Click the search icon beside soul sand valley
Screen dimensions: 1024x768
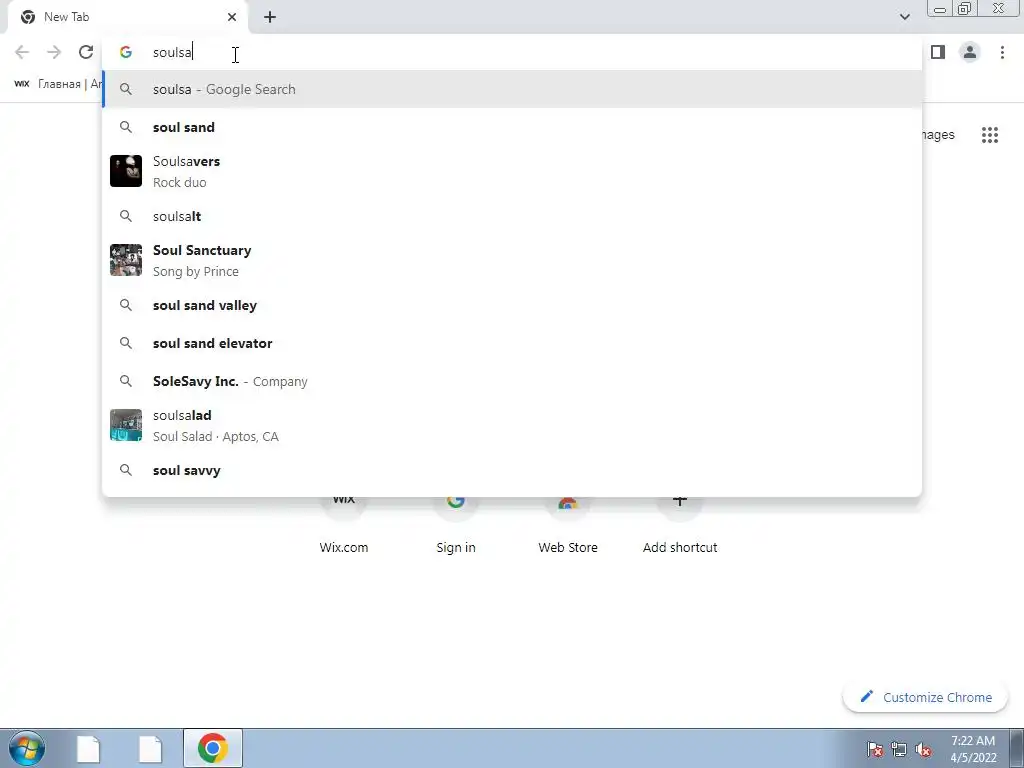(x=125, y=305)
